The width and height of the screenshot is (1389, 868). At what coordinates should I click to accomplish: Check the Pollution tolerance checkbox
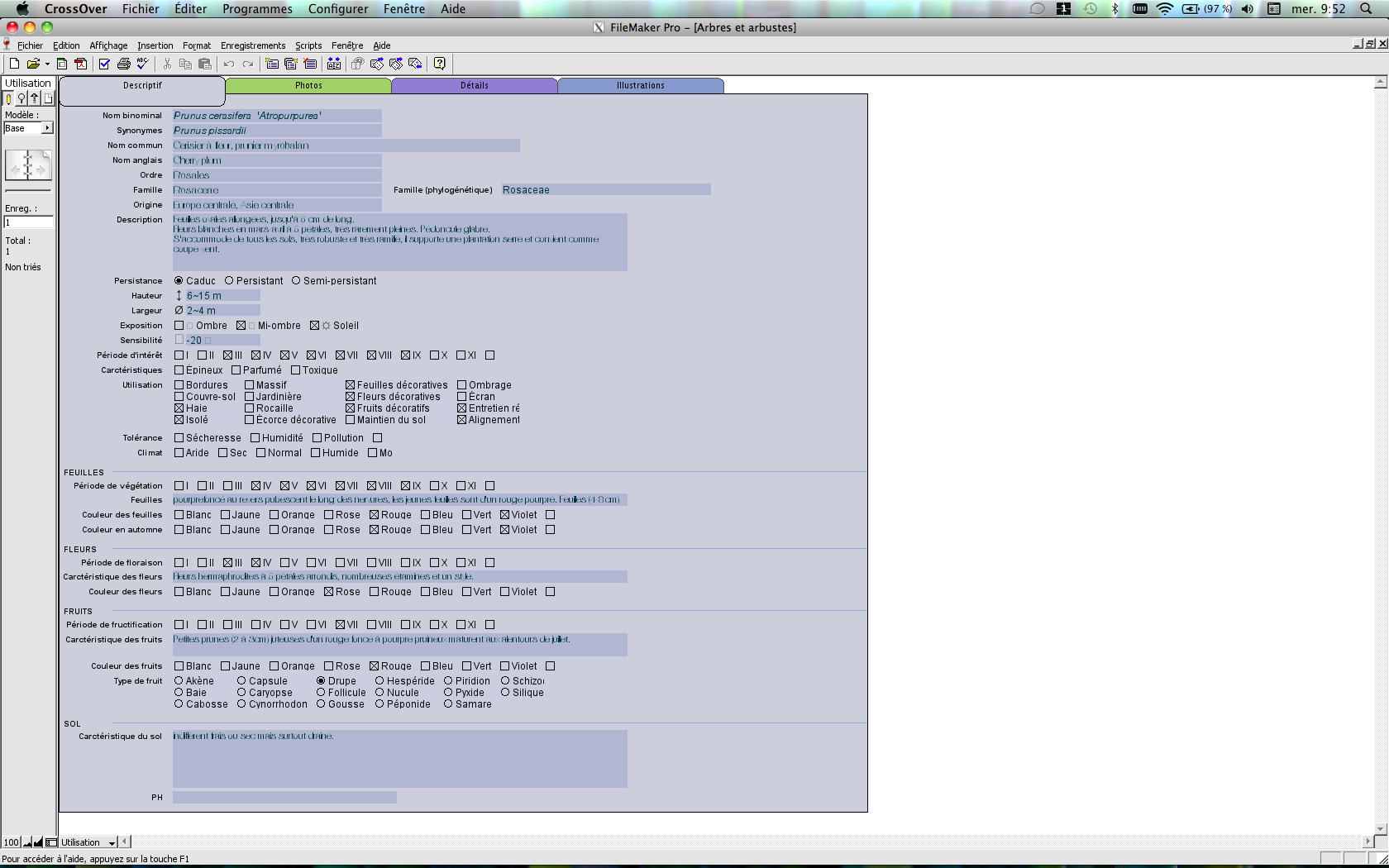(317, 438)
